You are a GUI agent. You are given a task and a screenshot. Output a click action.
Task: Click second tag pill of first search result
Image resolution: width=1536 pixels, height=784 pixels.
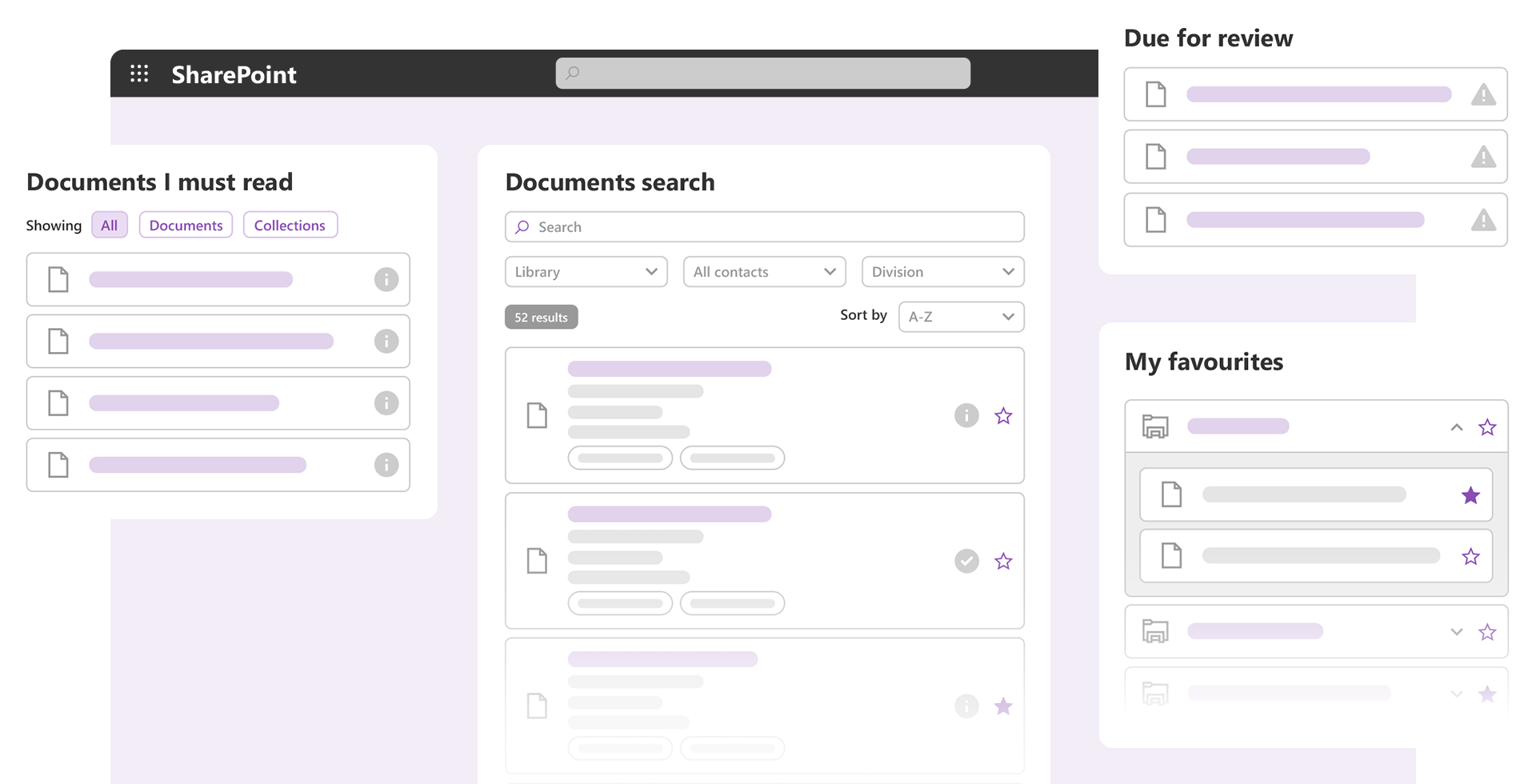[x=732, y=458]
